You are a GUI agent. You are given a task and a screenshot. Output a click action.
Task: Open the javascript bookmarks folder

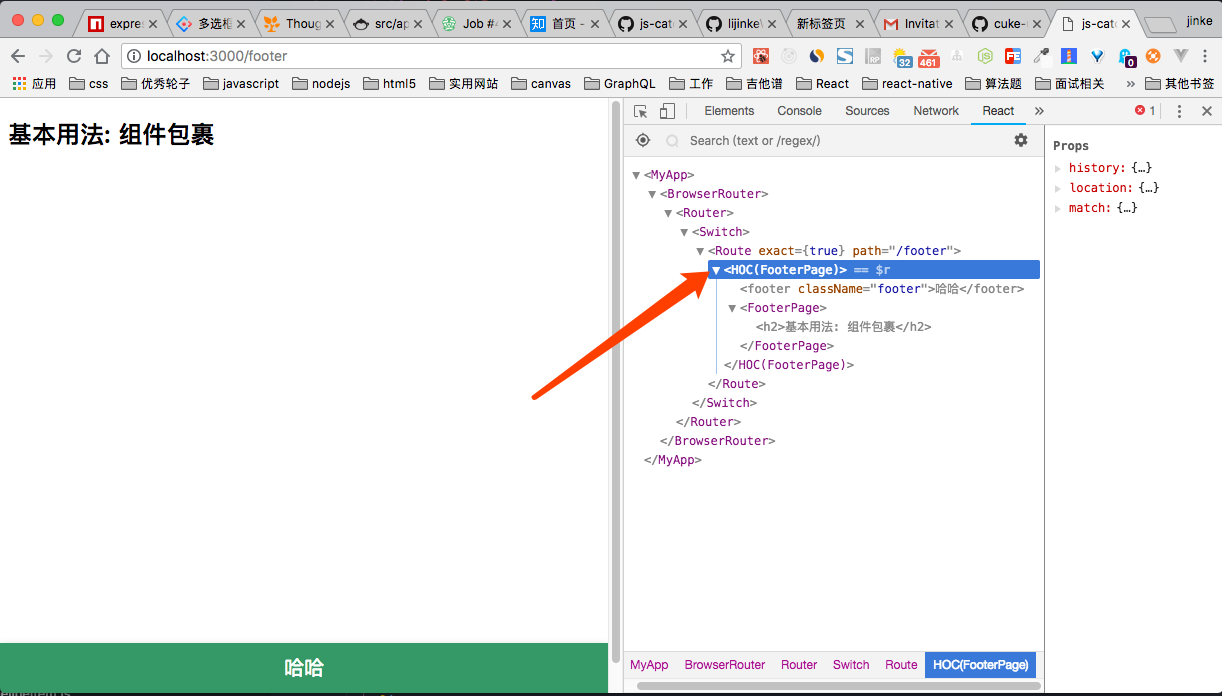pos(241,84)
